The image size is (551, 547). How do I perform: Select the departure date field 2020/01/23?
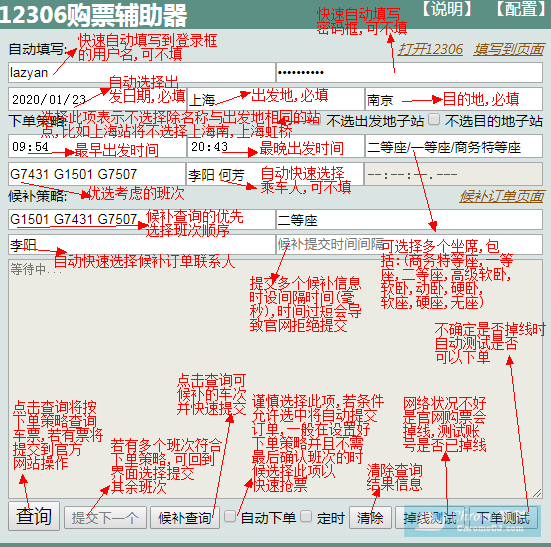coord(97,99)
